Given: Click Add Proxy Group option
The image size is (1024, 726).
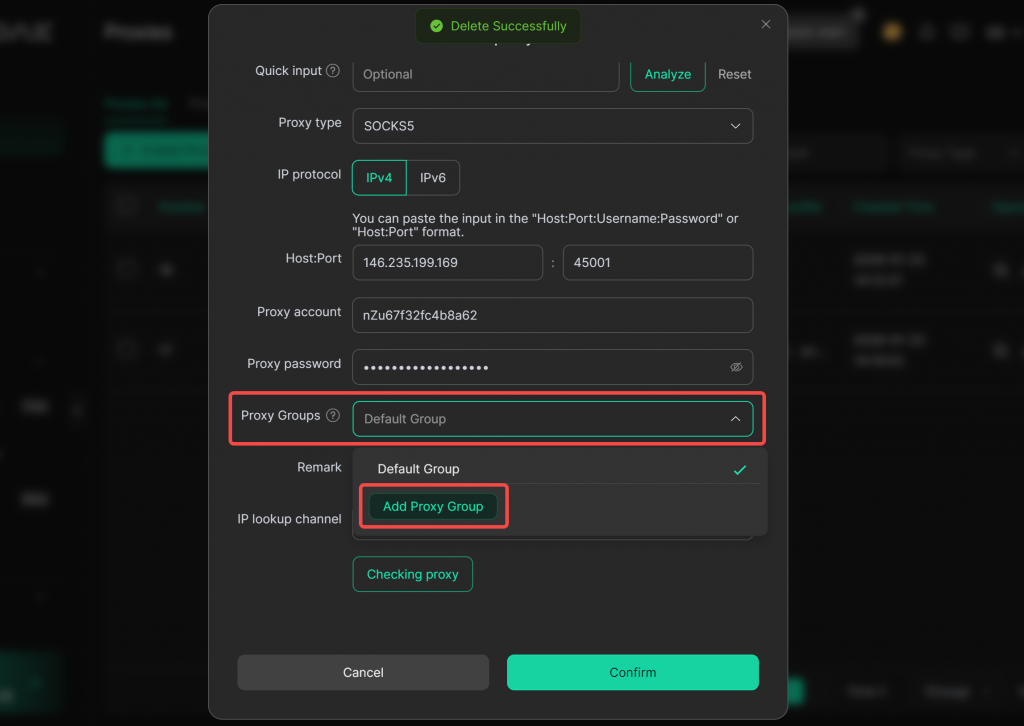Looking at the screenshot, I should [433, 507].
